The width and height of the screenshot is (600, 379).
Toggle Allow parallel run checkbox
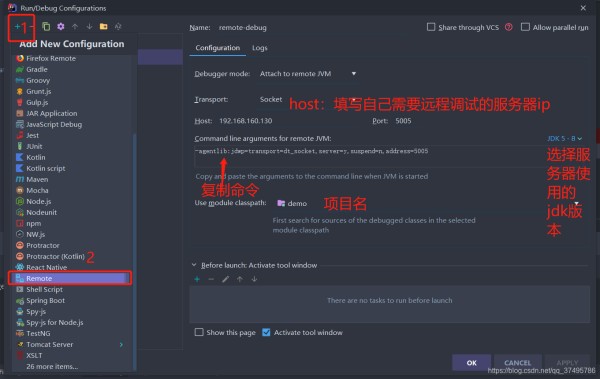pos(525,27)
